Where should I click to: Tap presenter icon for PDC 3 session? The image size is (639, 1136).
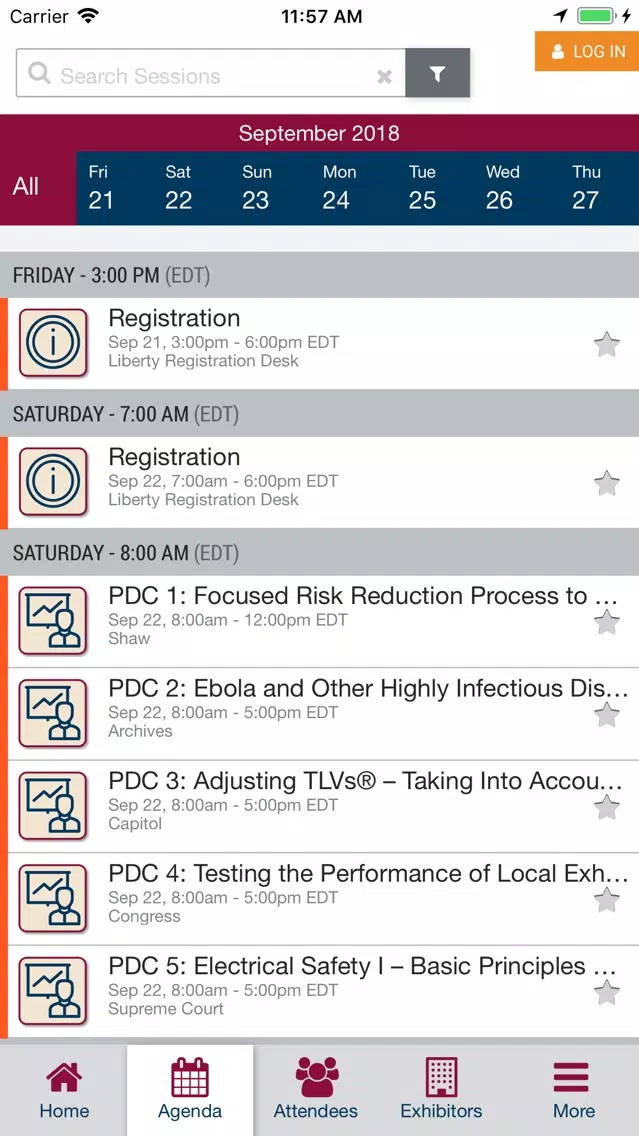click(53, 806)
